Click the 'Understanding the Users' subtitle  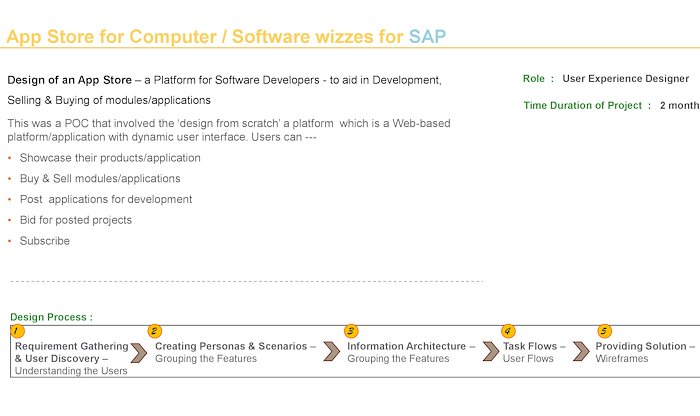(x=71, y=371)
